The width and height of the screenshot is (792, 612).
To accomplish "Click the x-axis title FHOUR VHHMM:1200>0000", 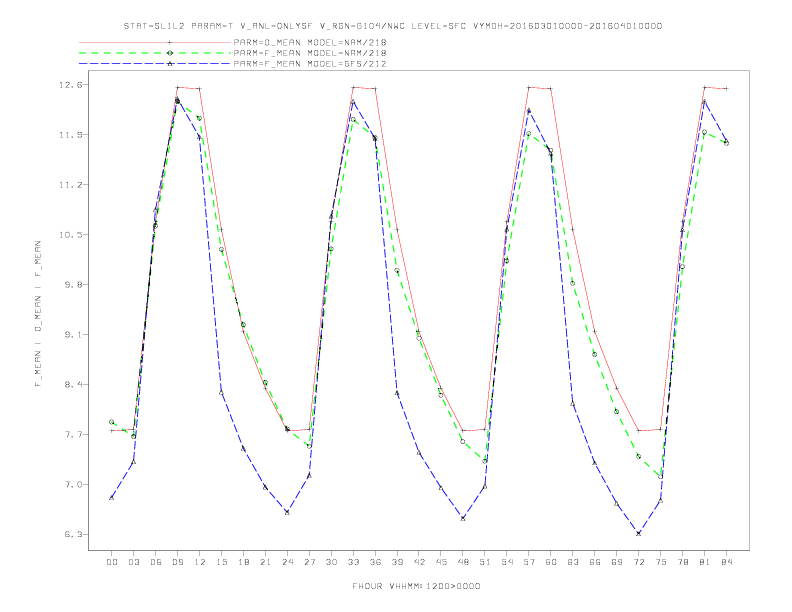I will [x=416, y=586].
